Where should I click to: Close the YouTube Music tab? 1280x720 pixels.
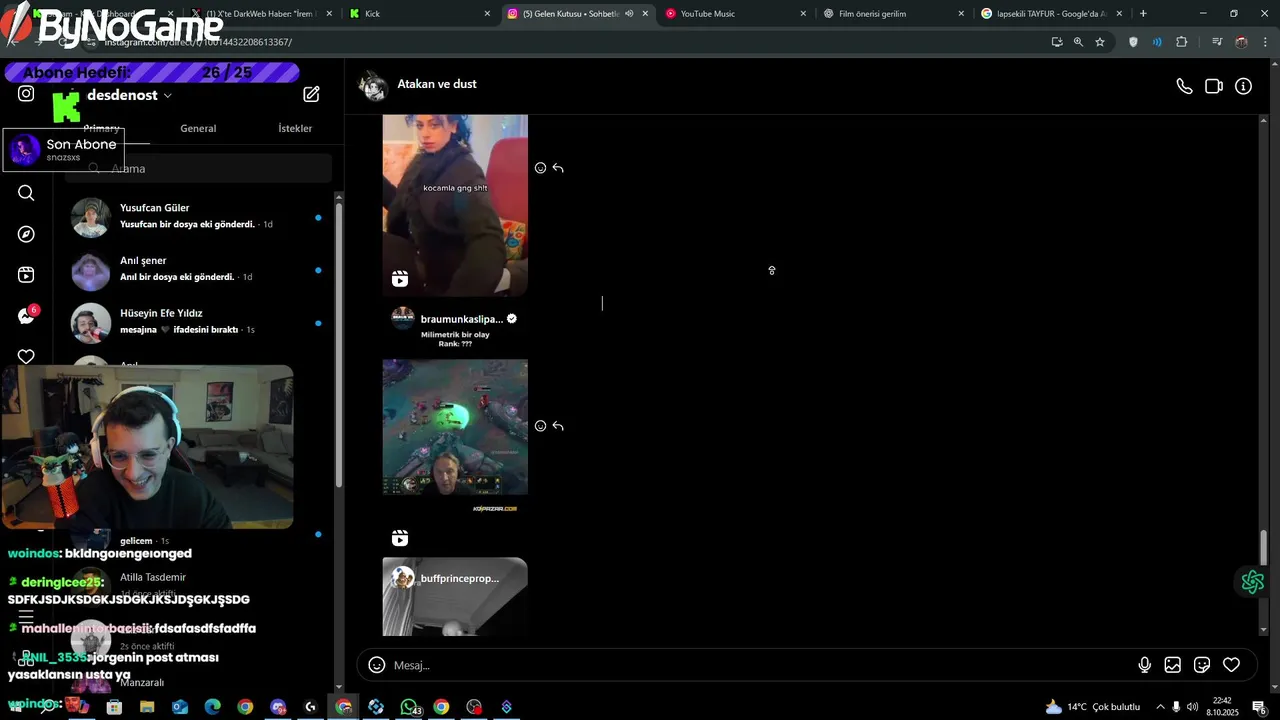803,14
